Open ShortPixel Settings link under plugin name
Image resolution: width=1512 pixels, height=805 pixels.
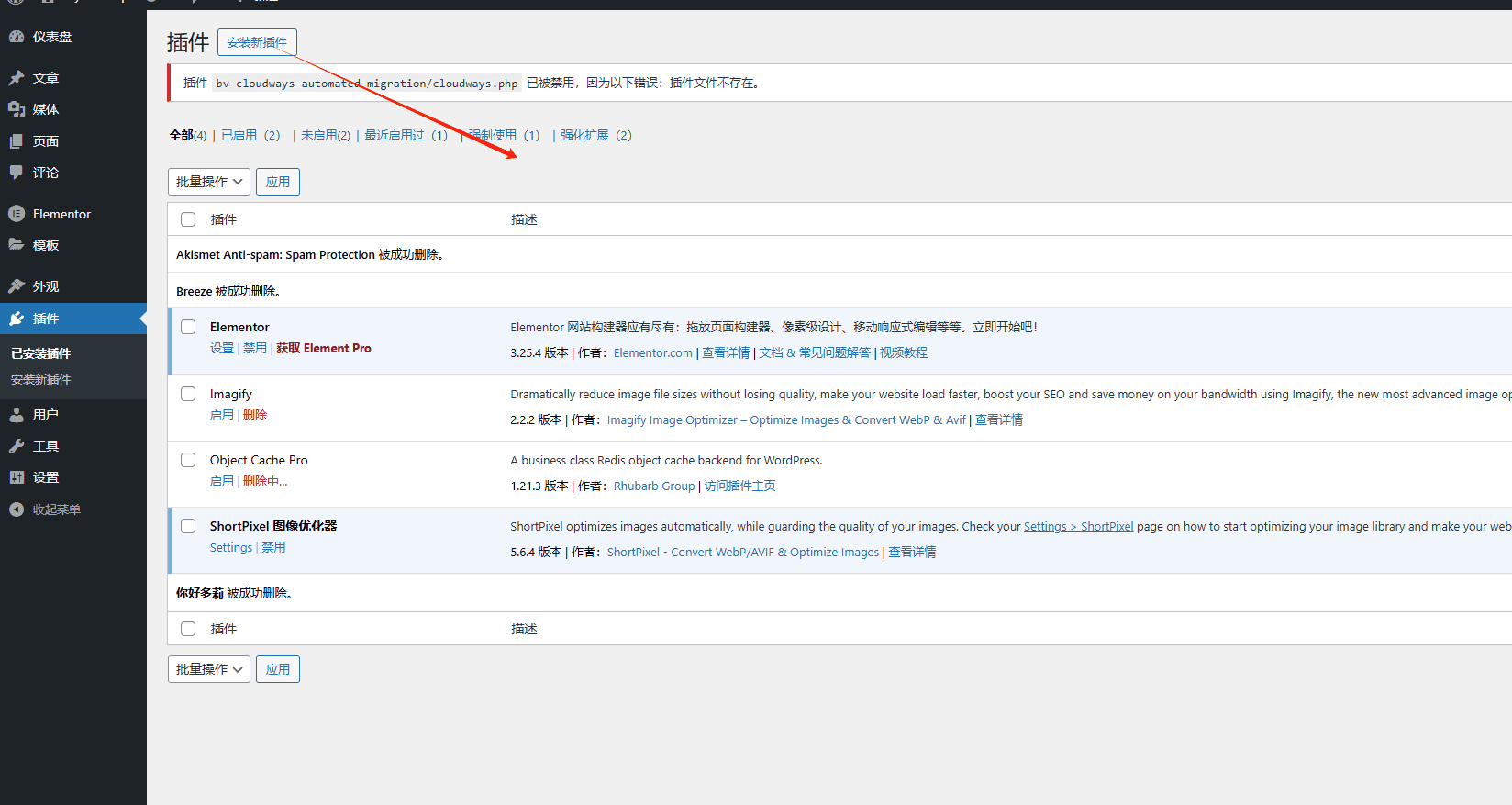(x=231, y=547)
